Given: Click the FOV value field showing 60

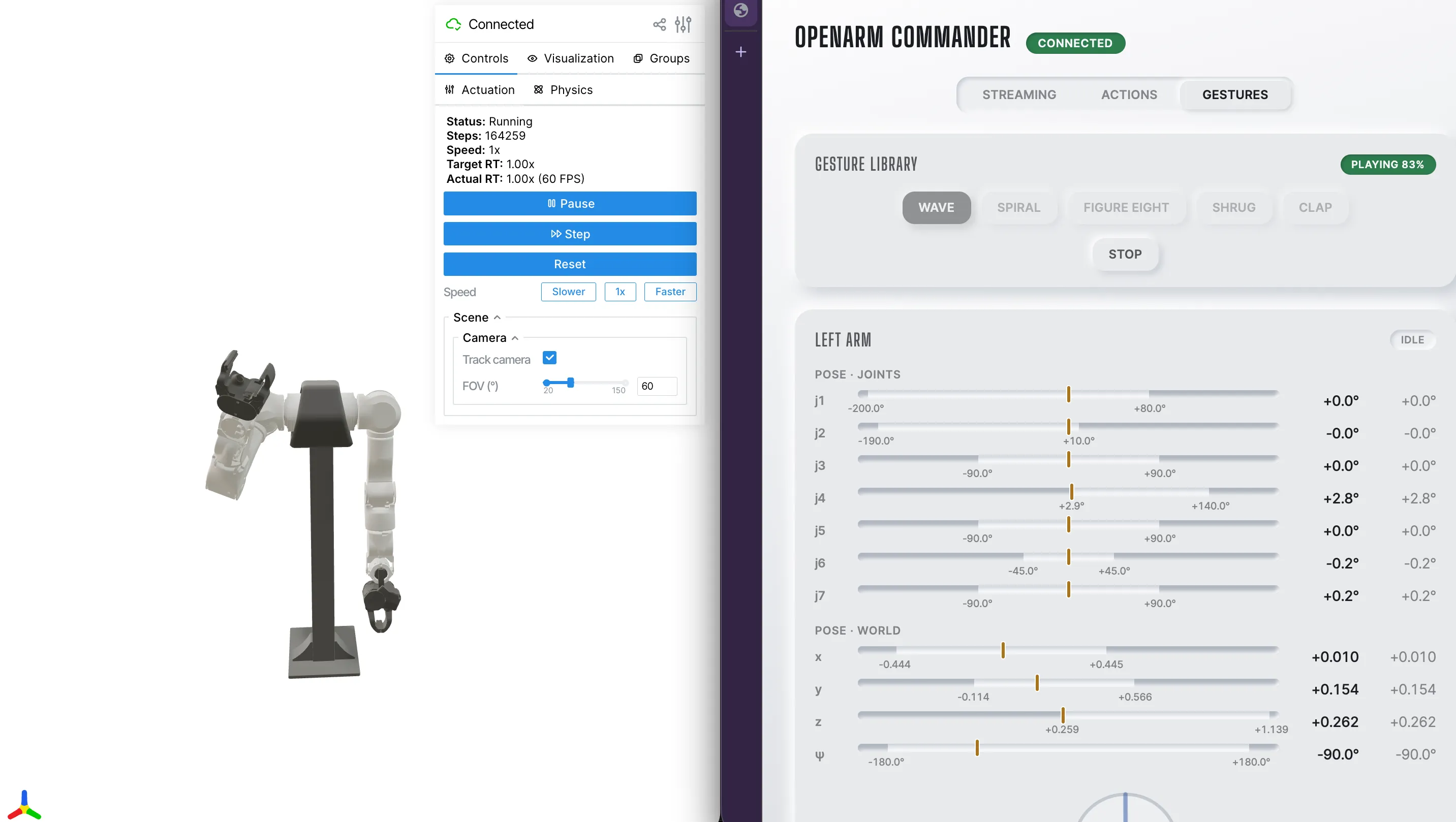Looking at the screenshot, I should (x=657, y=386).
